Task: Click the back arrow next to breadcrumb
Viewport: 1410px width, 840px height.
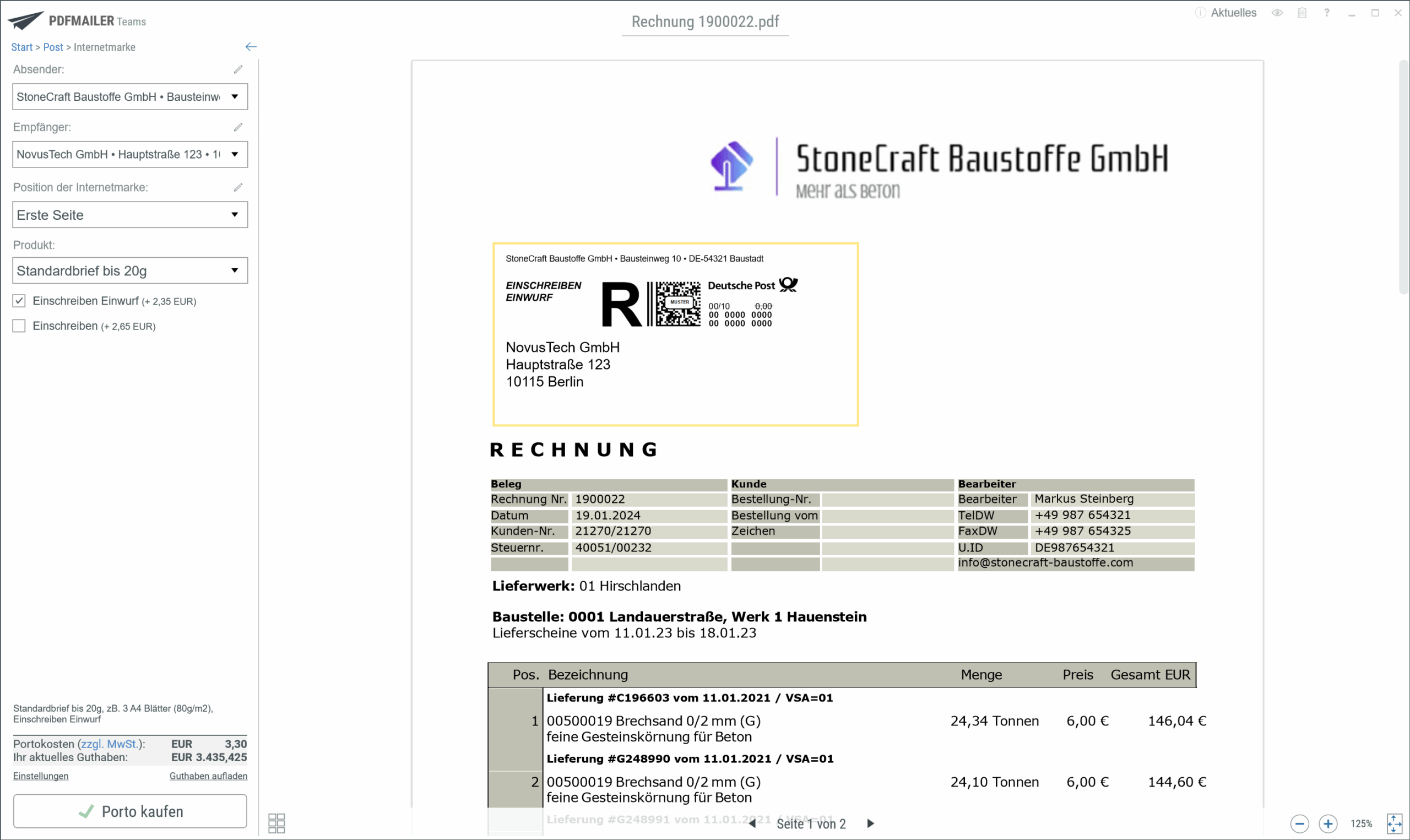Action: pyautogui.click(x=251, y=47)
